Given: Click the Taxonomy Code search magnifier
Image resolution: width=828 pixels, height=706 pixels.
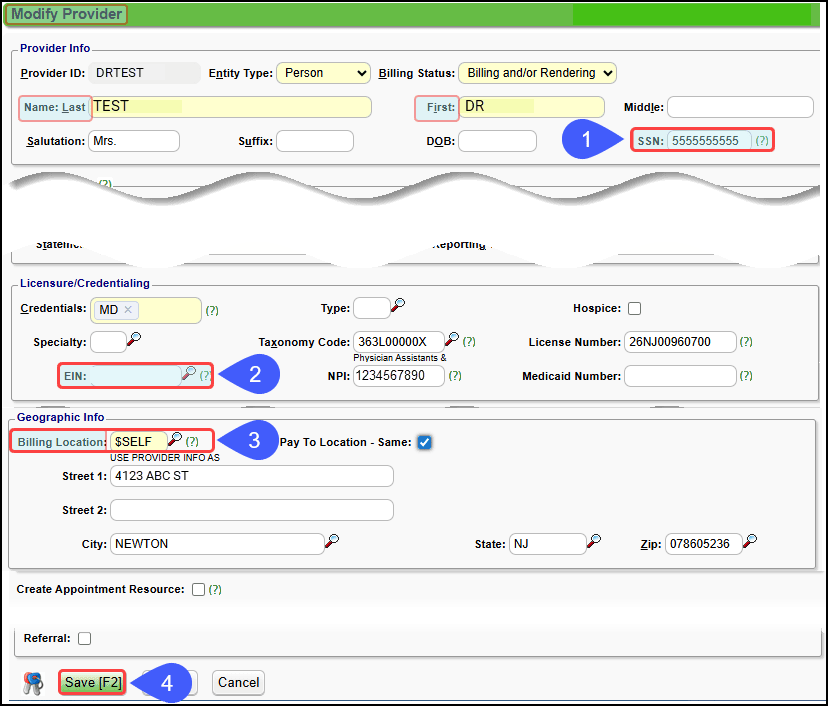Looking at the screenshot, I should [452, 340].
